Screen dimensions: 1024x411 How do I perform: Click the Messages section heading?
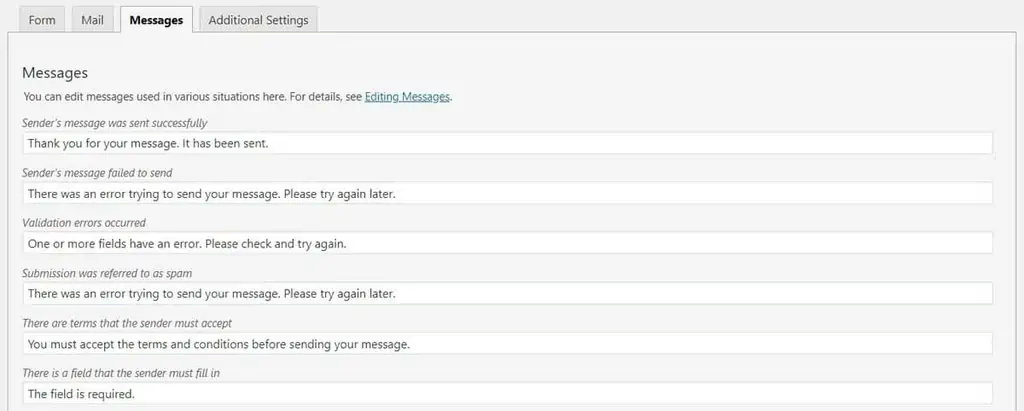pos(55,72)
